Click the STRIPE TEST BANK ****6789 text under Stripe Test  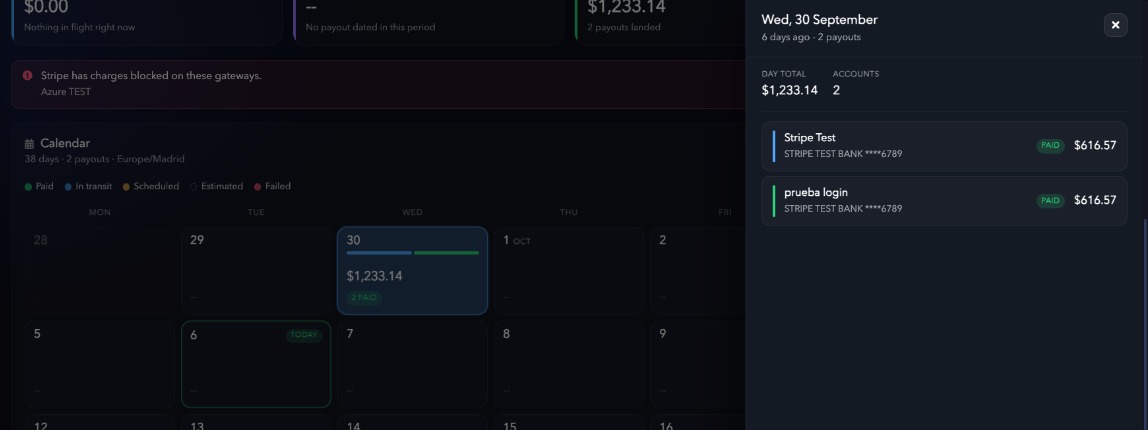coord(843,154)
